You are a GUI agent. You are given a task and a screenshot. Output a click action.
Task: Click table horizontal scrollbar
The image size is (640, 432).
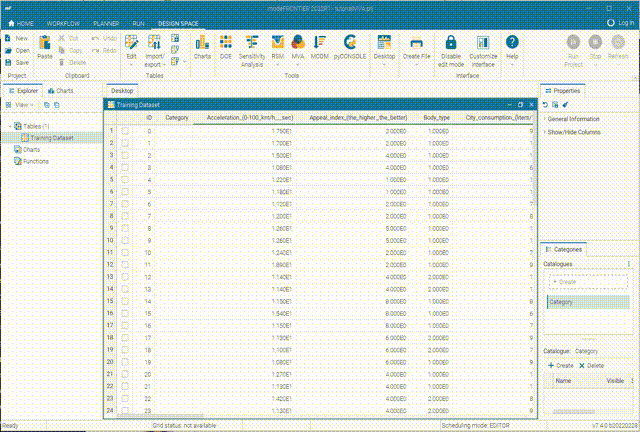[x=160, y=415]
